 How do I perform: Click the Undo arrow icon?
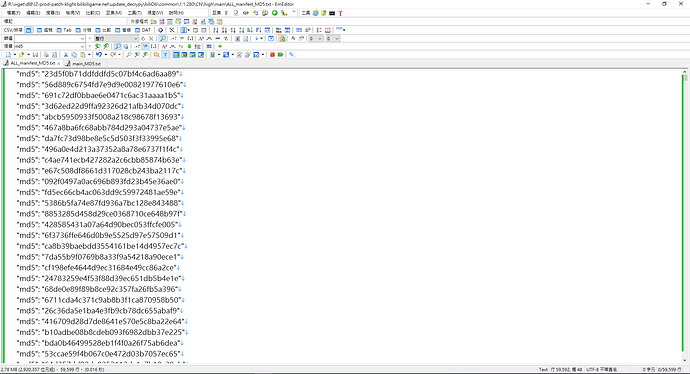[99, 55]
